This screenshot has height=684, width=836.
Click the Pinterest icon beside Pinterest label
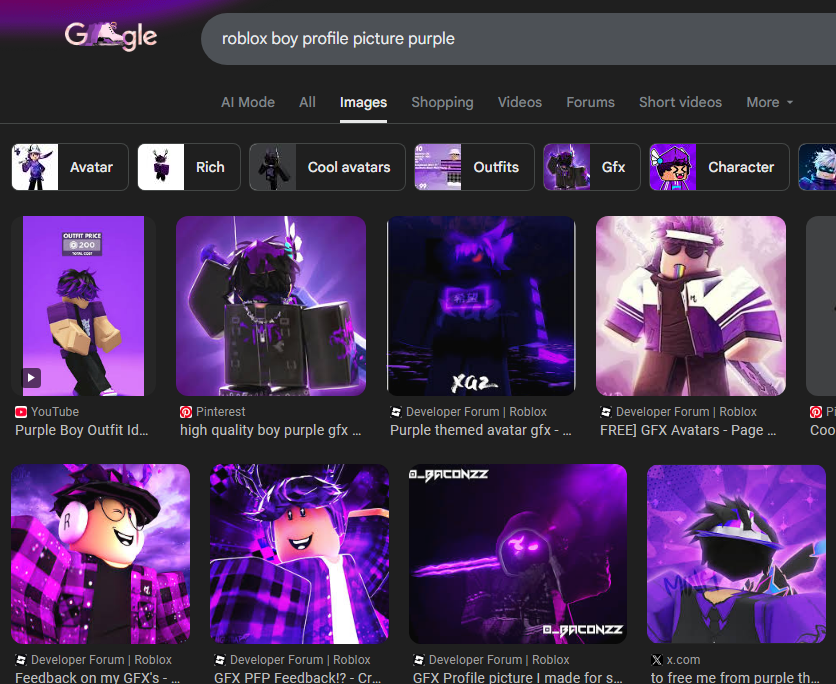click(186, 412)
